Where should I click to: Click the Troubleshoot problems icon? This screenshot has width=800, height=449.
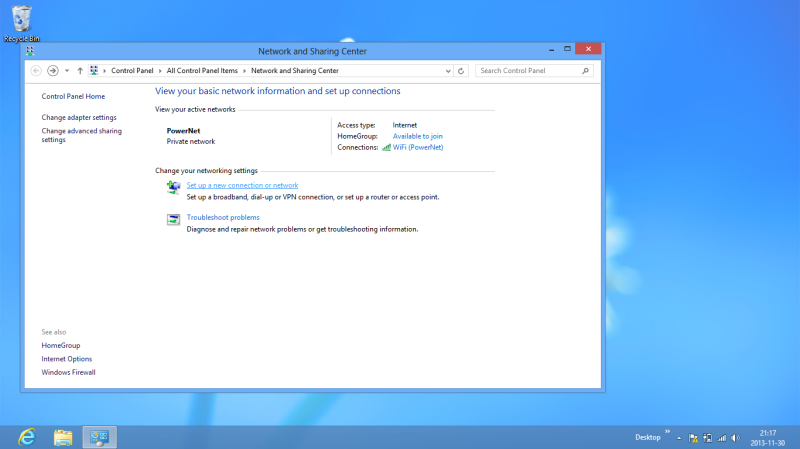174,218
